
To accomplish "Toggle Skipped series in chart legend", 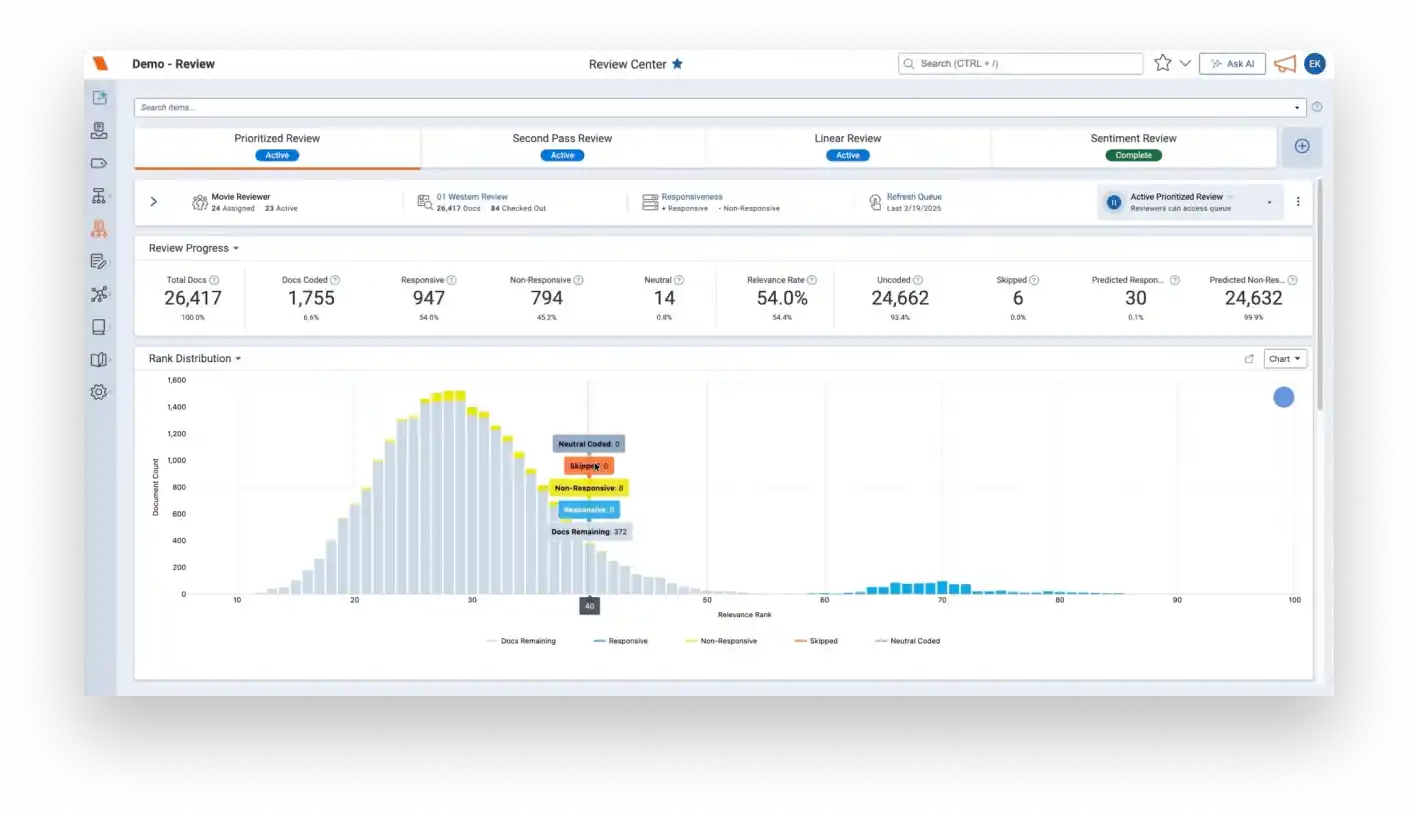I will click(x=816, y=641).
